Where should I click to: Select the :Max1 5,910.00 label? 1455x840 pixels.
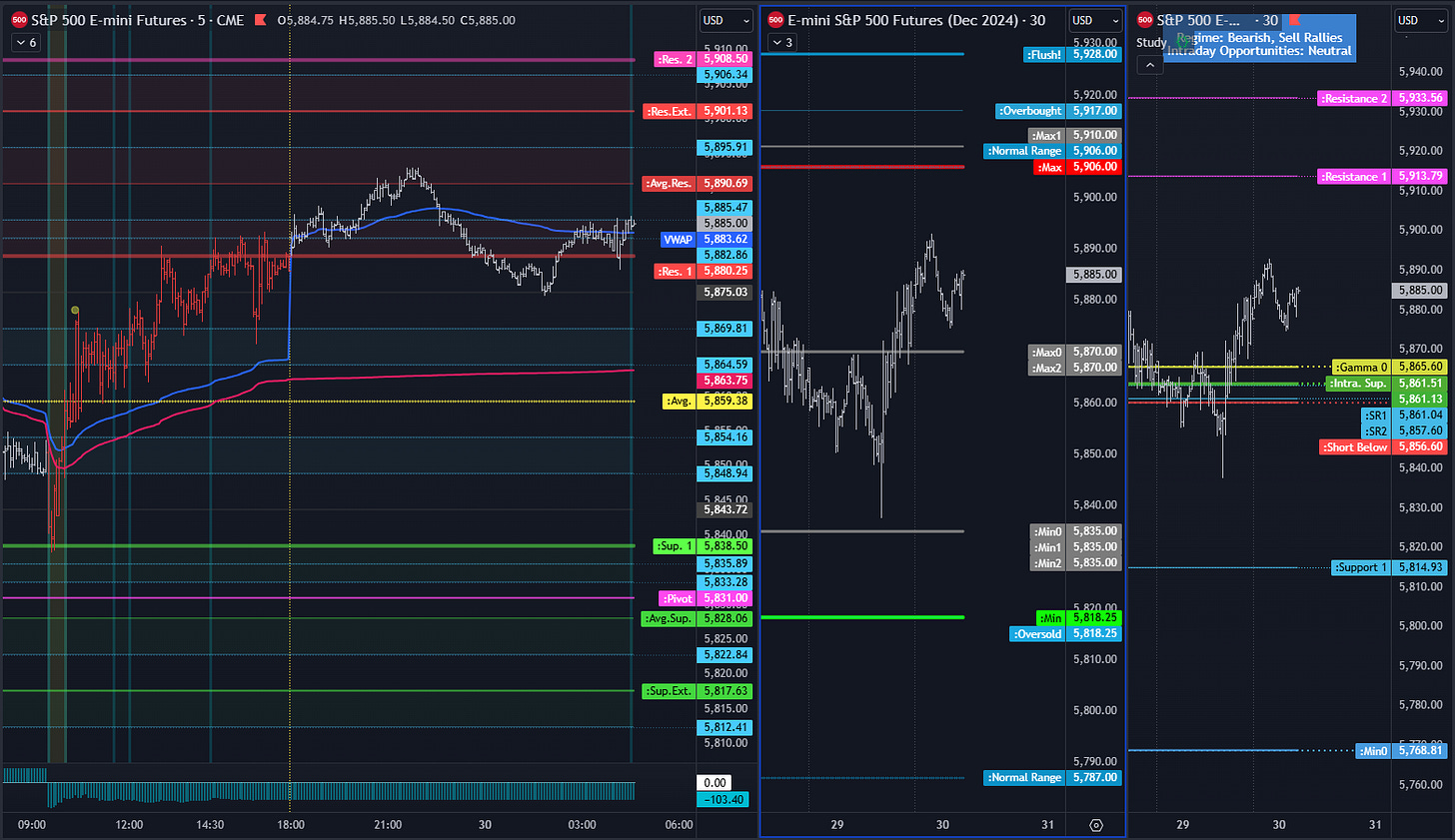tap(1075, 135)
